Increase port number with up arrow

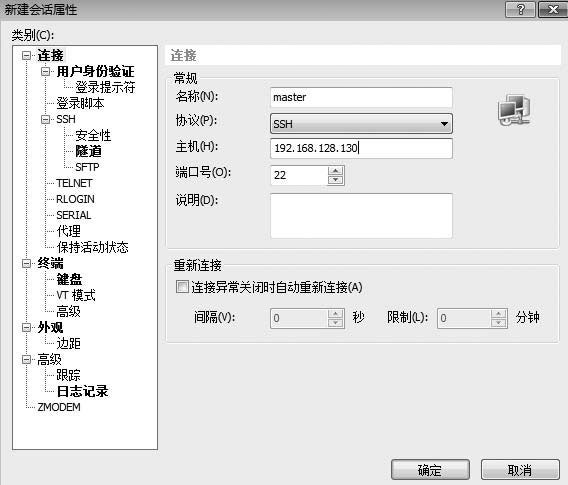point(335,171)
